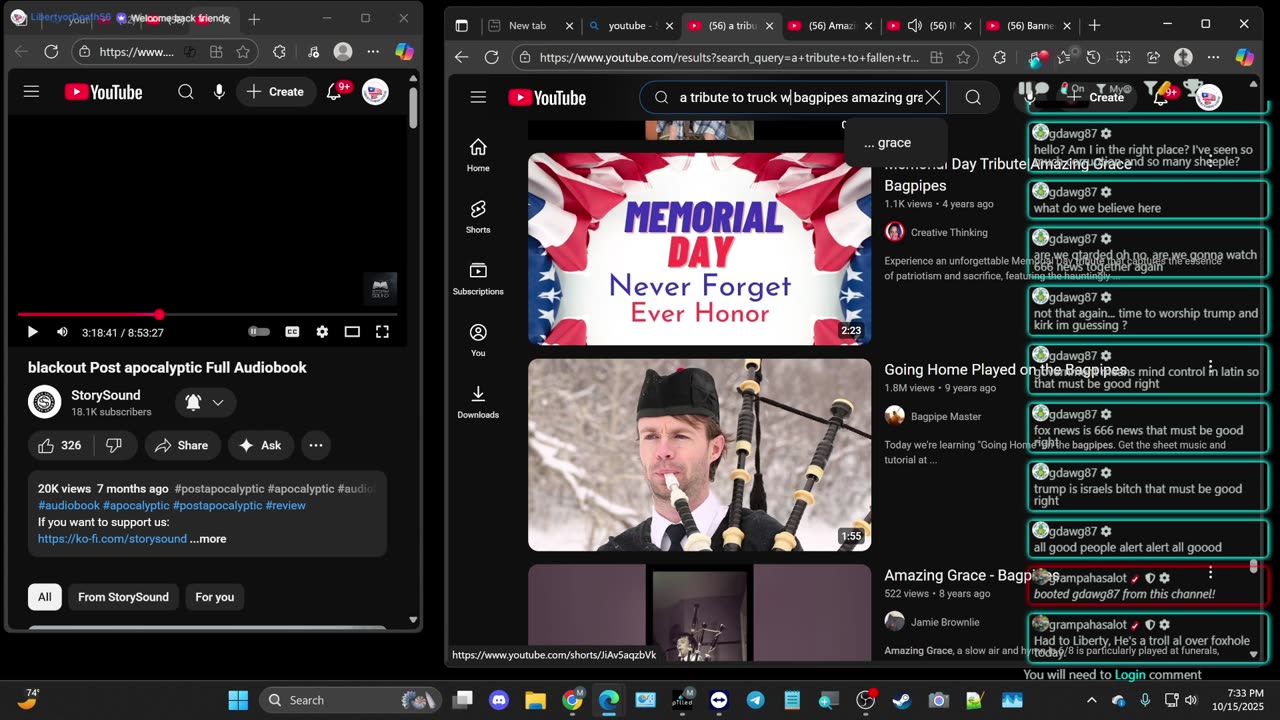The image size is (1280, 720).
Task: Click the YouTube logo in the left window
Action: coord(104,92)
